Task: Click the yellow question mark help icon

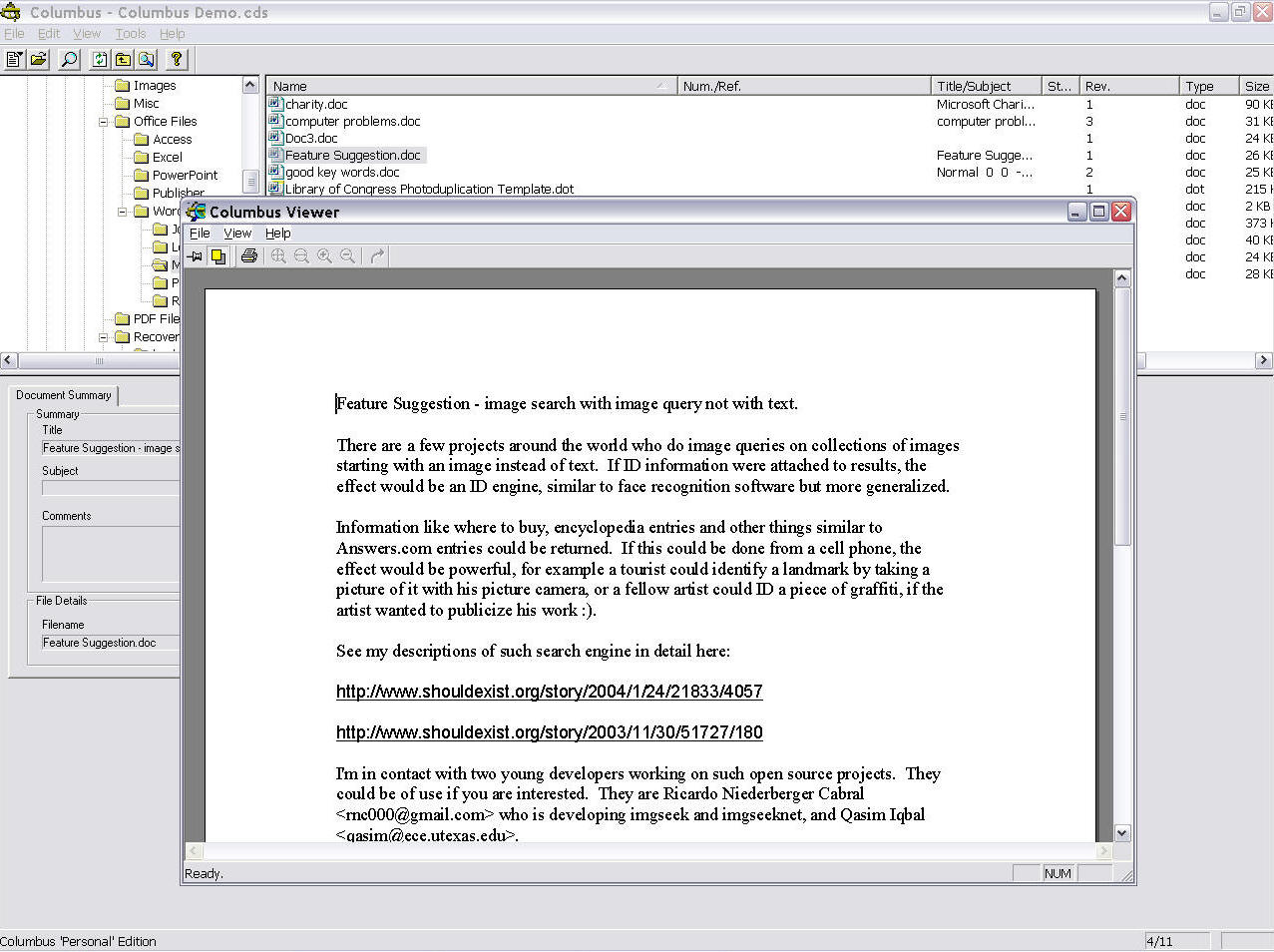Action: [x=177, y=60]
